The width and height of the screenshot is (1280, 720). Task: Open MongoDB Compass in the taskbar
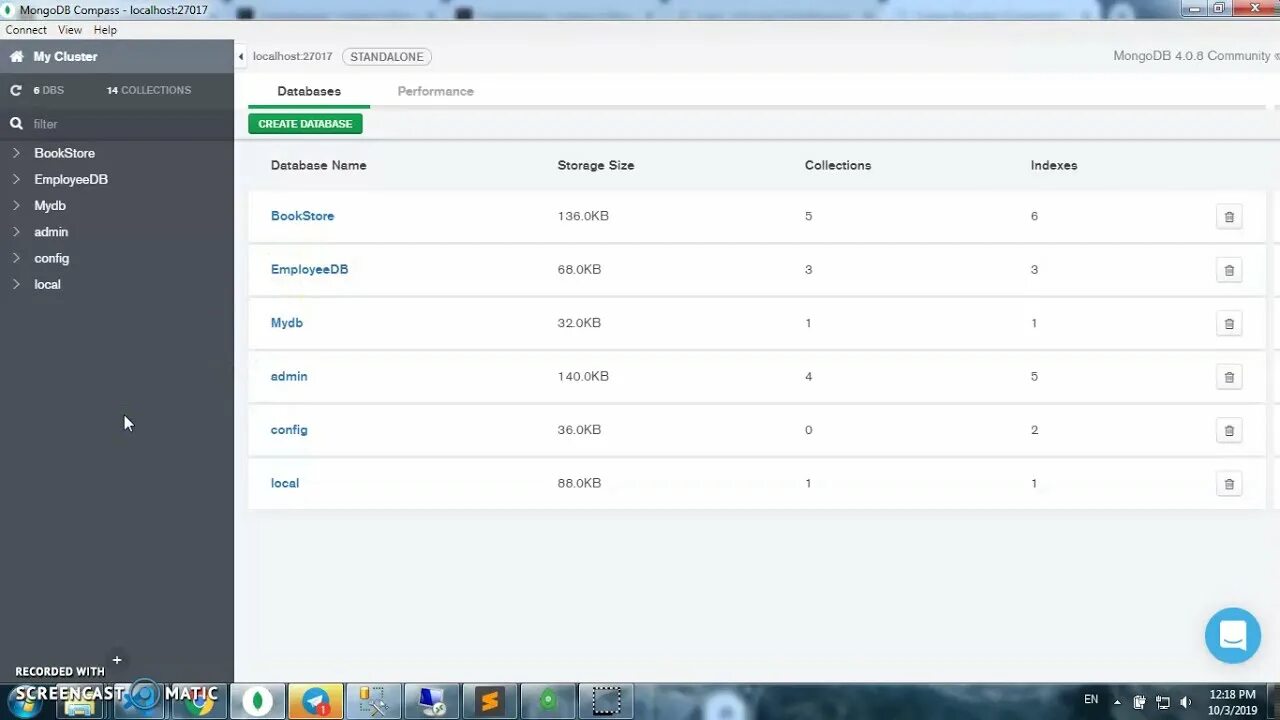pyautogui.click(x=258, y=701)
